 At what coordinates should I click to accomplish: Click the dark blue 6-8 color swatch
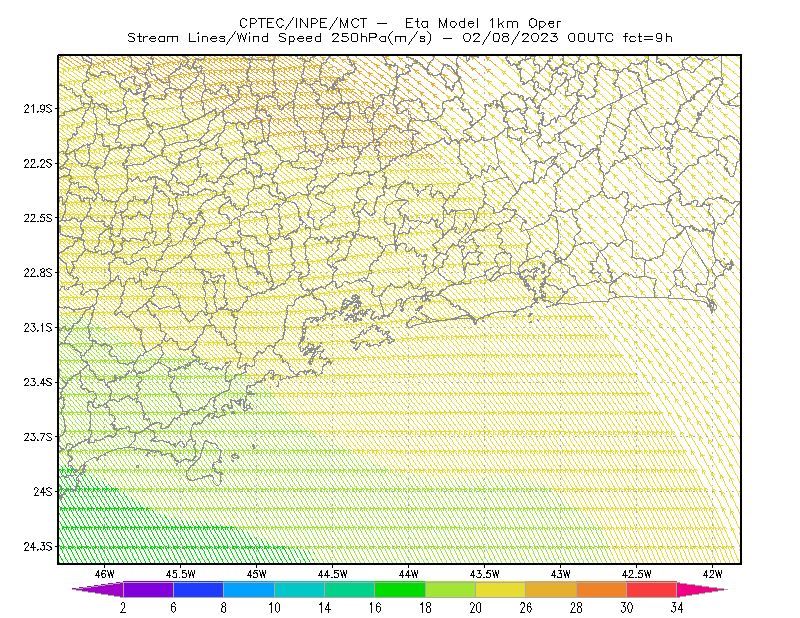pos(198,589)
